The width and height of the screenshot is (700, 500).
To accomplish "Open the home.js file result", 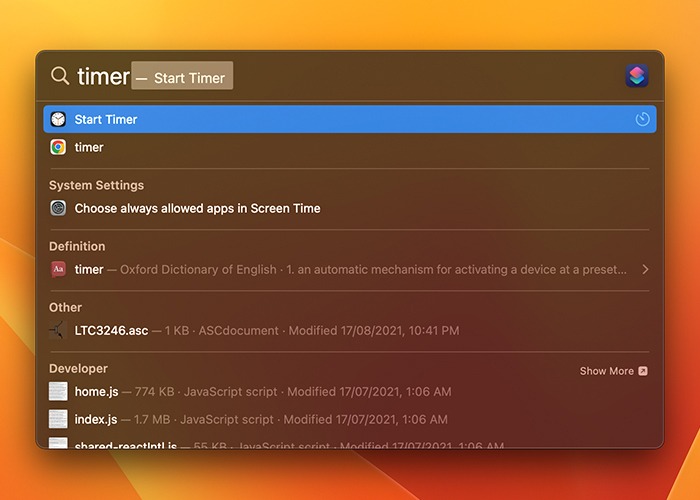I will 350,392.
